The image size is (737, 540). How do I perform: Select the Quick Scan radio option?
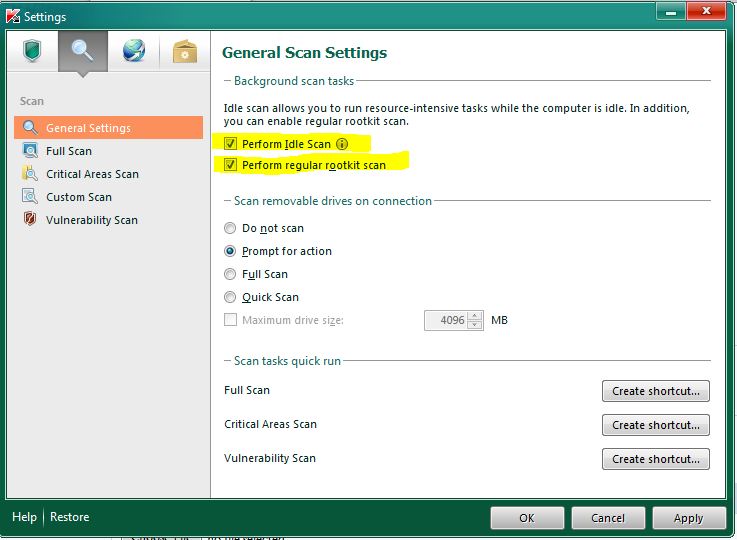pyautogui.click(x=230, y=297)
